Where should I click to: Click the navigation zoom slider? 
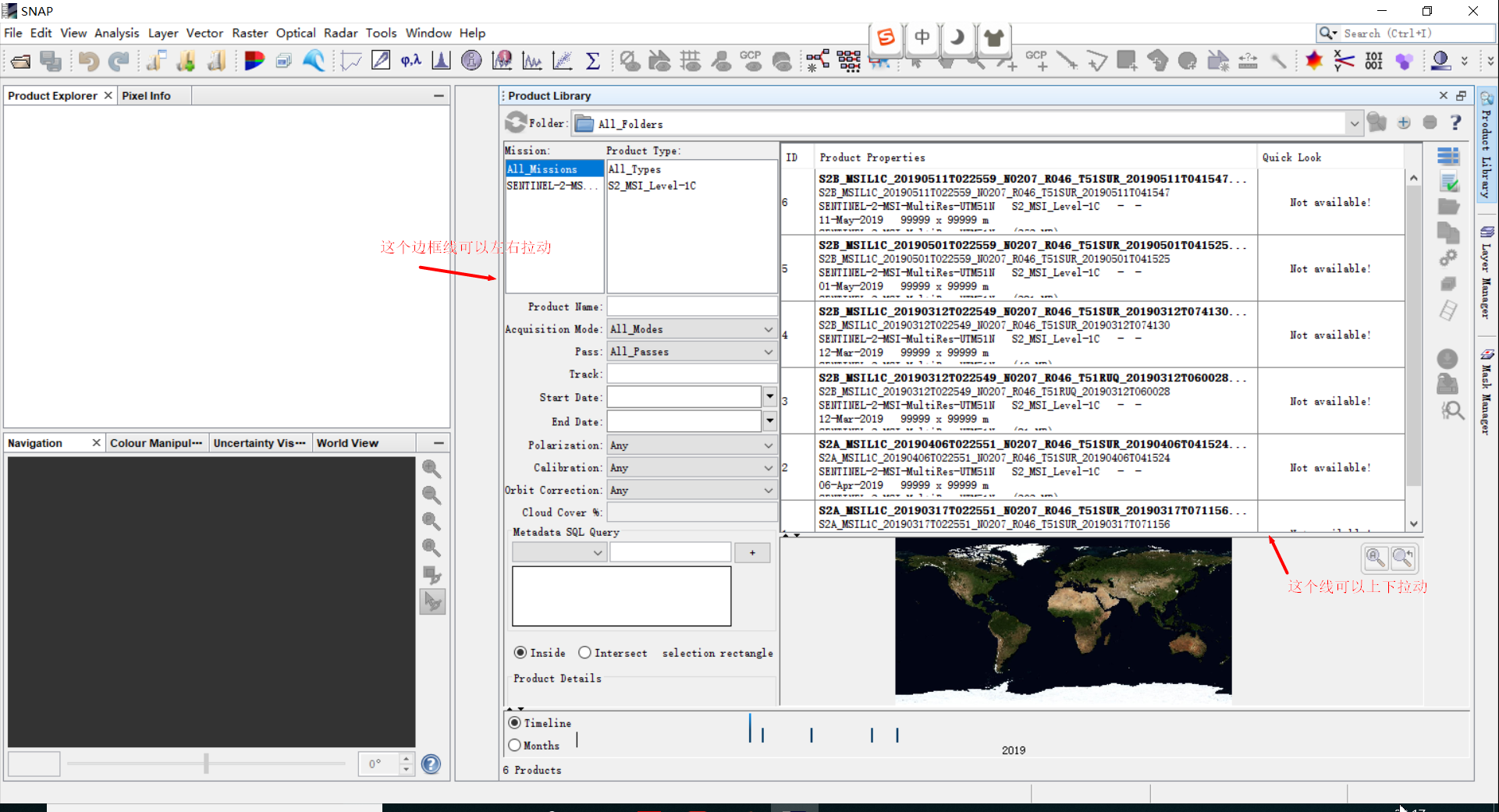(x=206, y=763)
